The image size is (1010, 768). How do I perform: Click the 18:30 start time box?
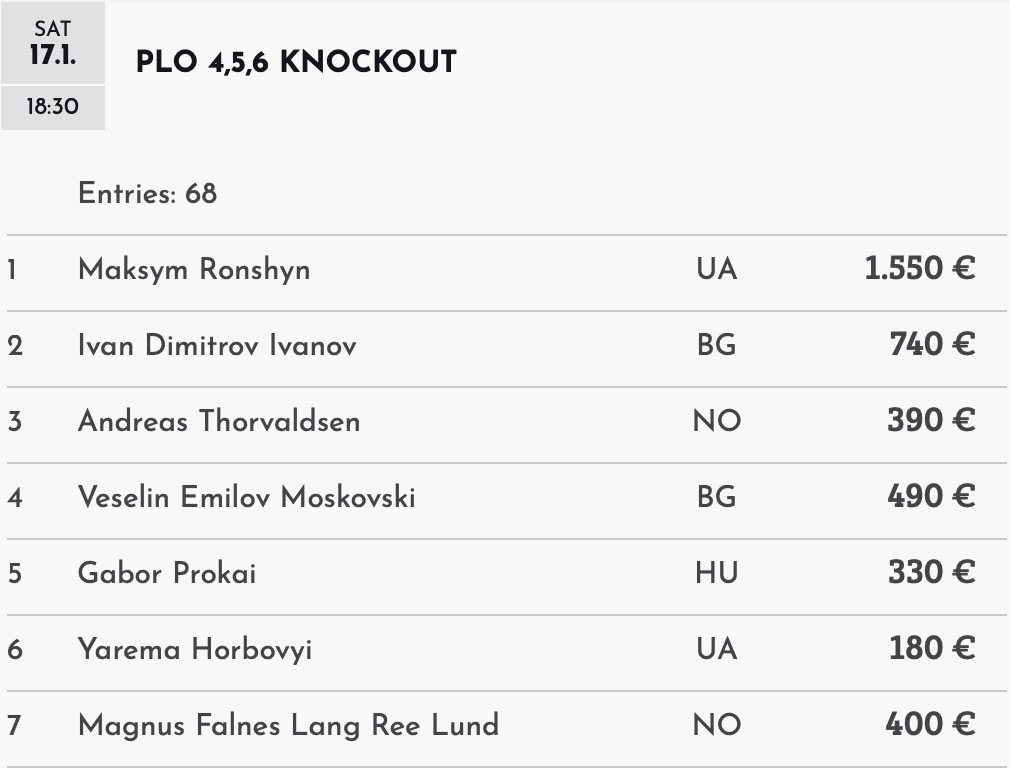53,106
